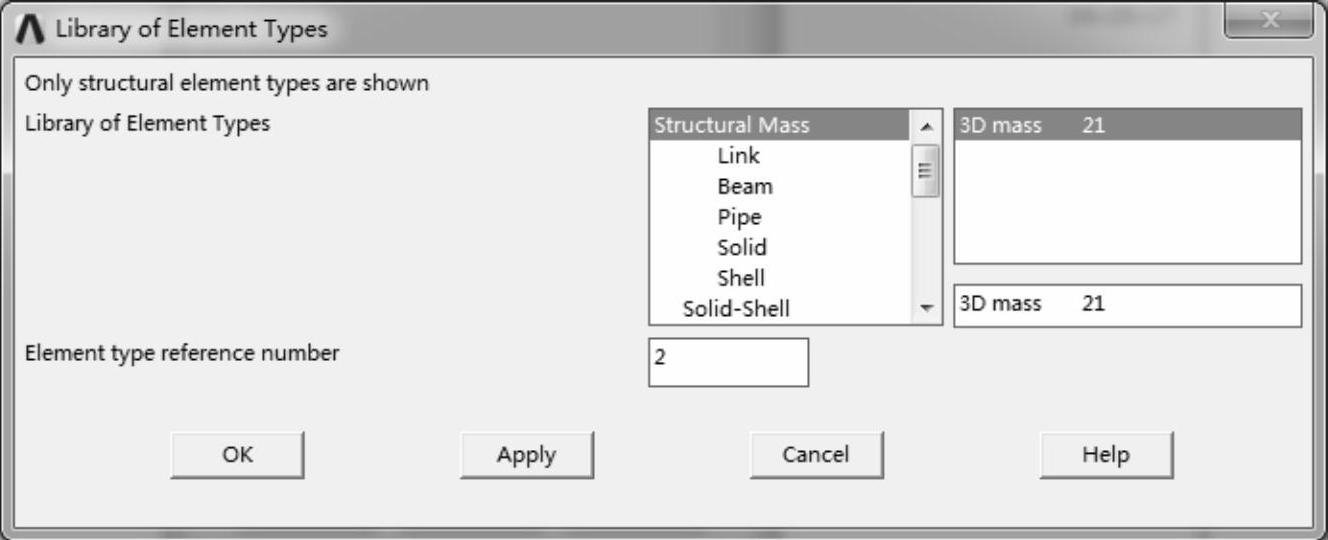Choose Beam from the element list
Viewport: 1328px width, 540px height.
click(x=744, y=186)
